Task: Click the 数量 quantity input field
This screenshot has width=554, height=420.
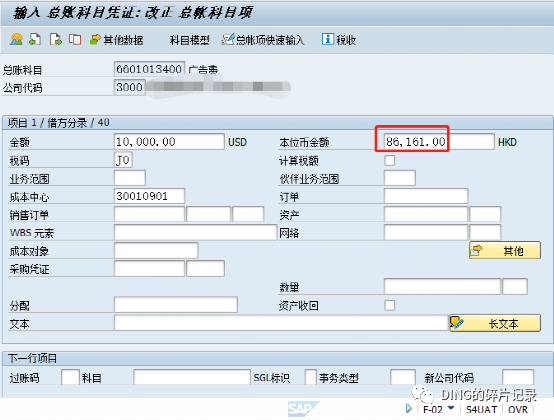Action: point(442,286)
